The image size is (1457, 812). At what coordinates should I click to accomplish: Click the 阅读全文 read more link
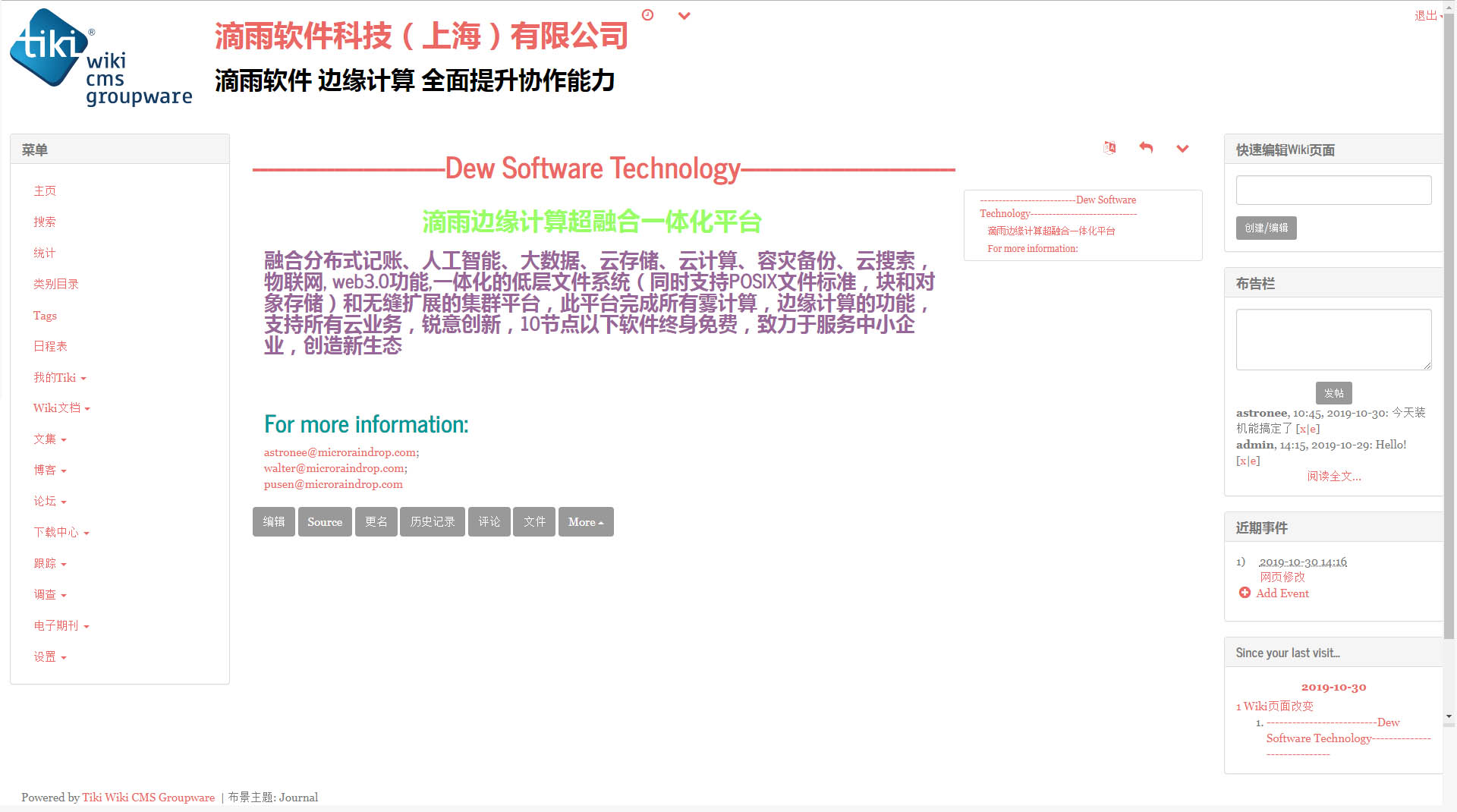coord(1333,477)
